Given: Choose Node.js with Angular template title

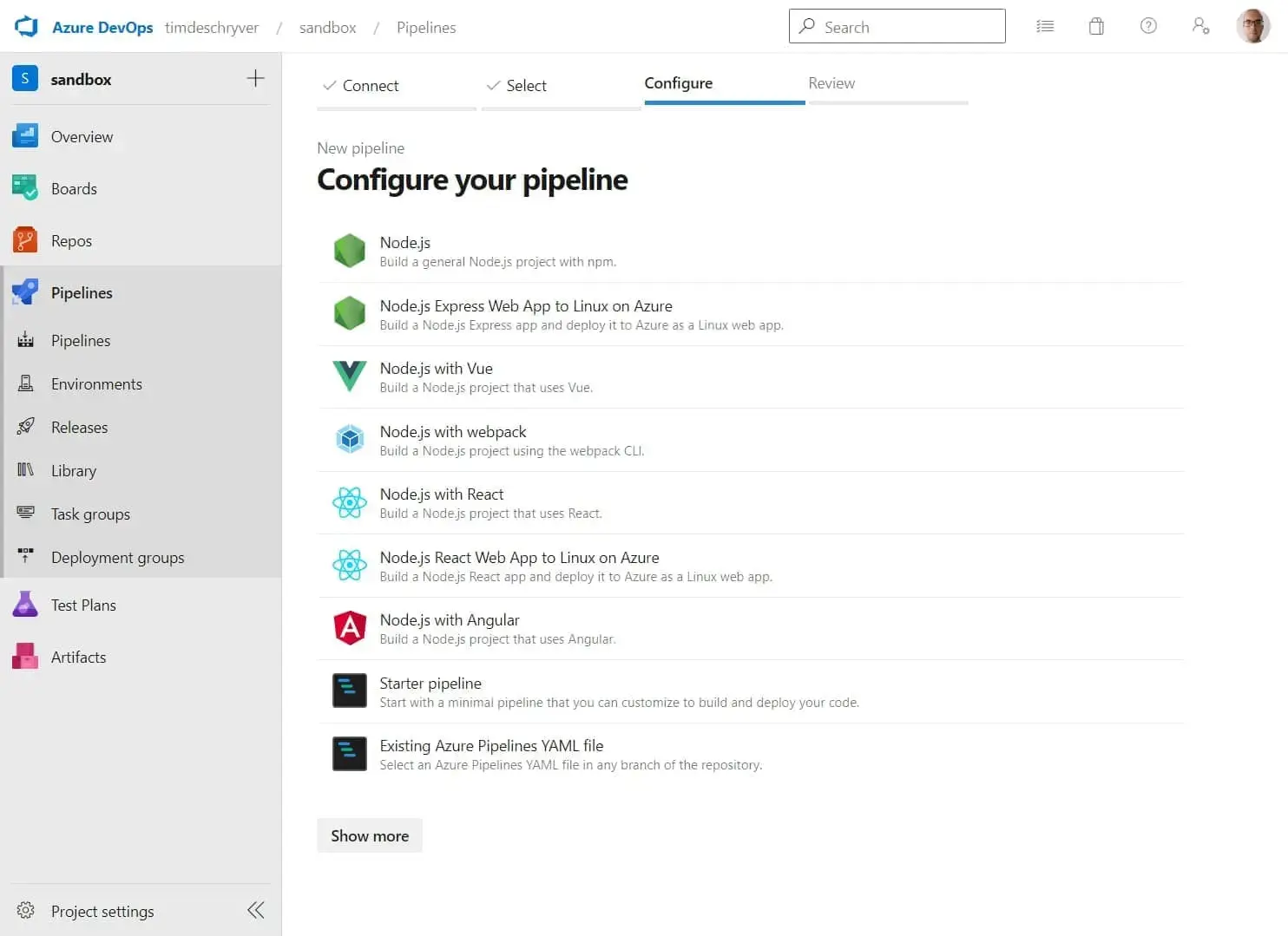Looking at the screenshot, I should (x=450, y=620).
